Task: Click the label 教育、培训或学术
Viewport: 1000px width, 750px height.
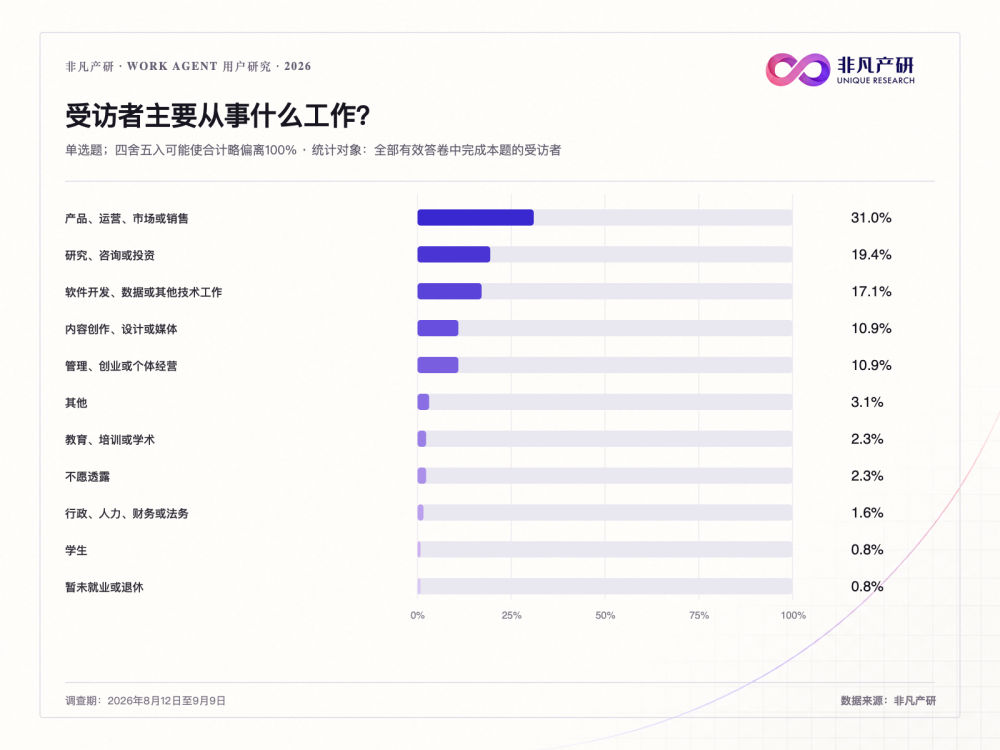Action: tap(110, 440)
